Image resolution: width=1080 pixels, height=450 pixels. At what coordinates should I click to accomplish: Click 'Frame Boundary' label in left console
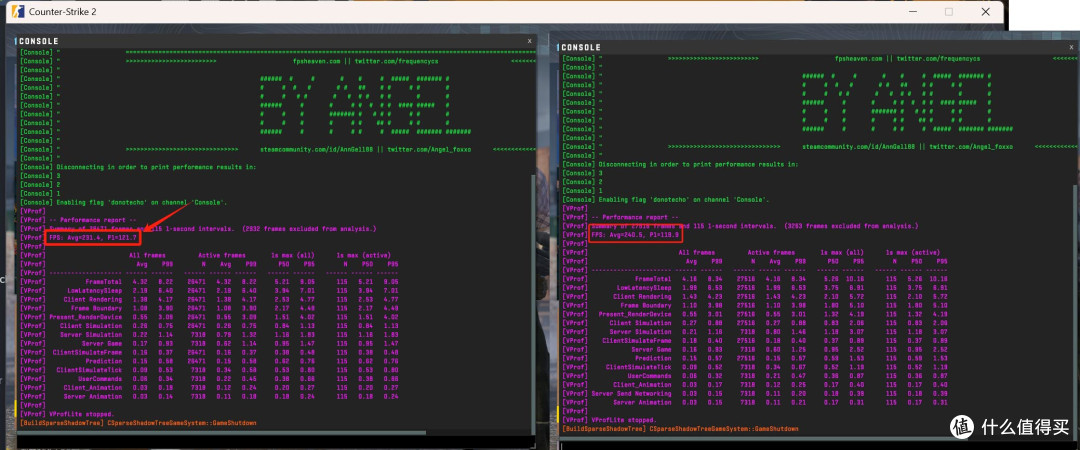(x=98, y=307)
